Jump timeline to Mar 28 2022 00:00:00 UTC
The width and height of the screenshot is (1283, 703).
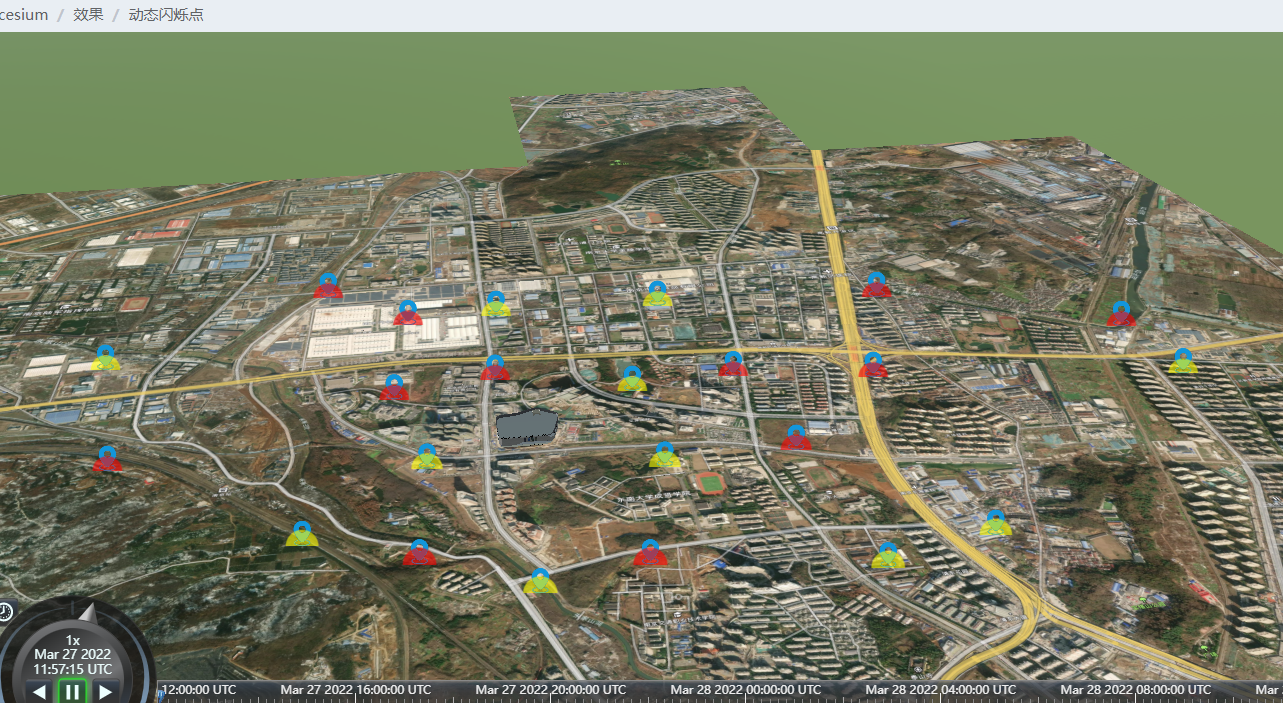pyautogui.click(x=745, y=690)
